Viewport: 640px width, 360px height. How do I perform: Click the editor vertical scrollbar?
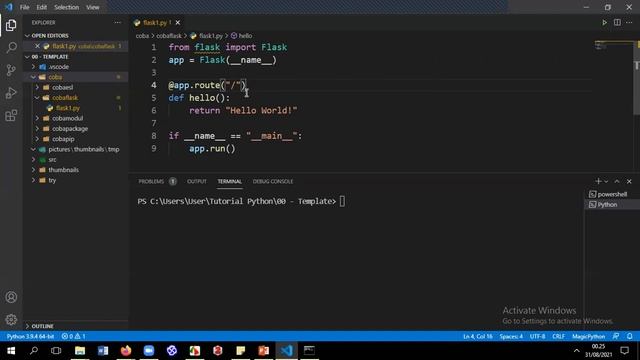point(637,78)
